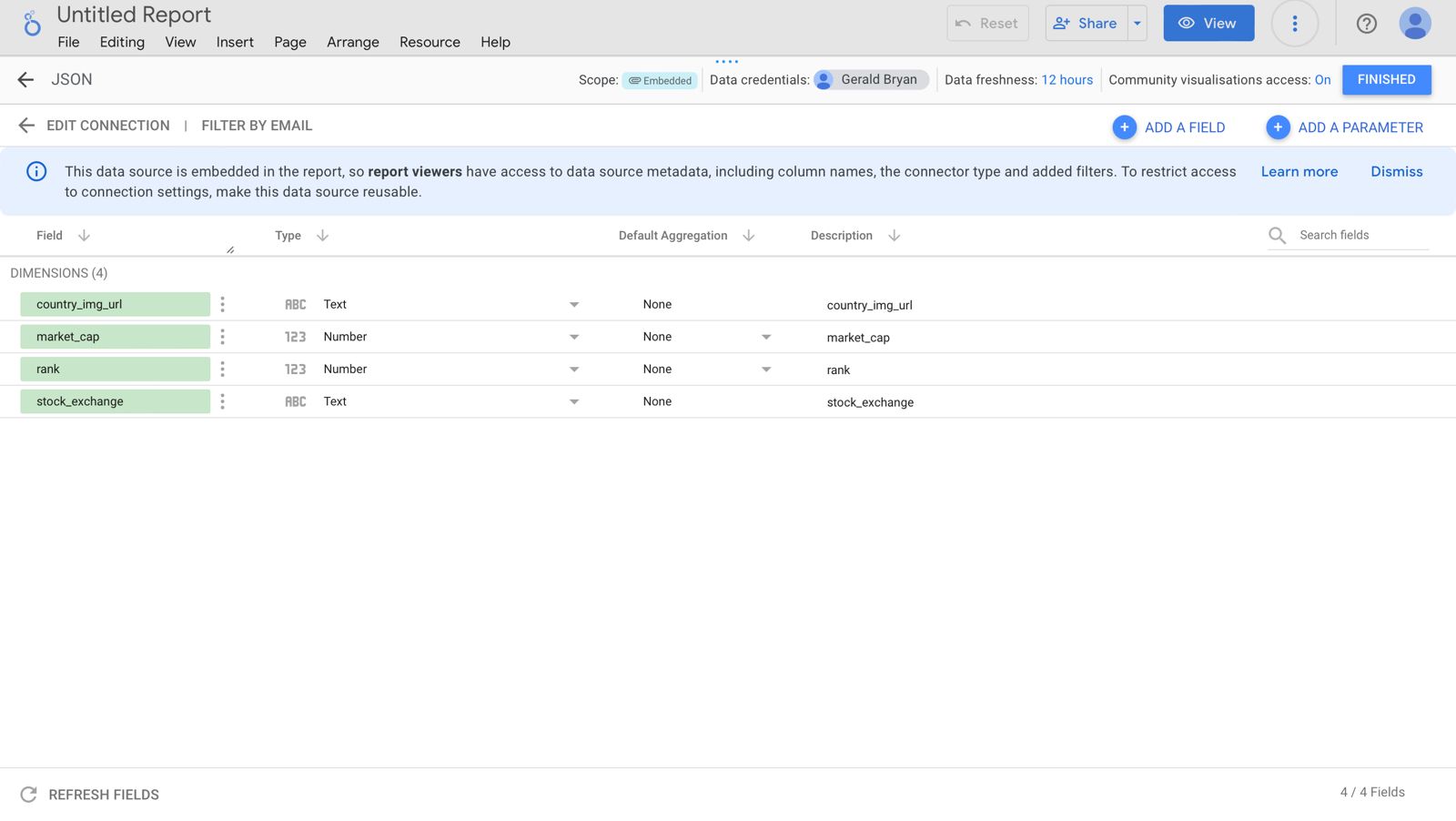Image resolution: width=1456 pixels, height=821 pixels.
Task: Click the Looker Studio logo icon
Action: 32,24
